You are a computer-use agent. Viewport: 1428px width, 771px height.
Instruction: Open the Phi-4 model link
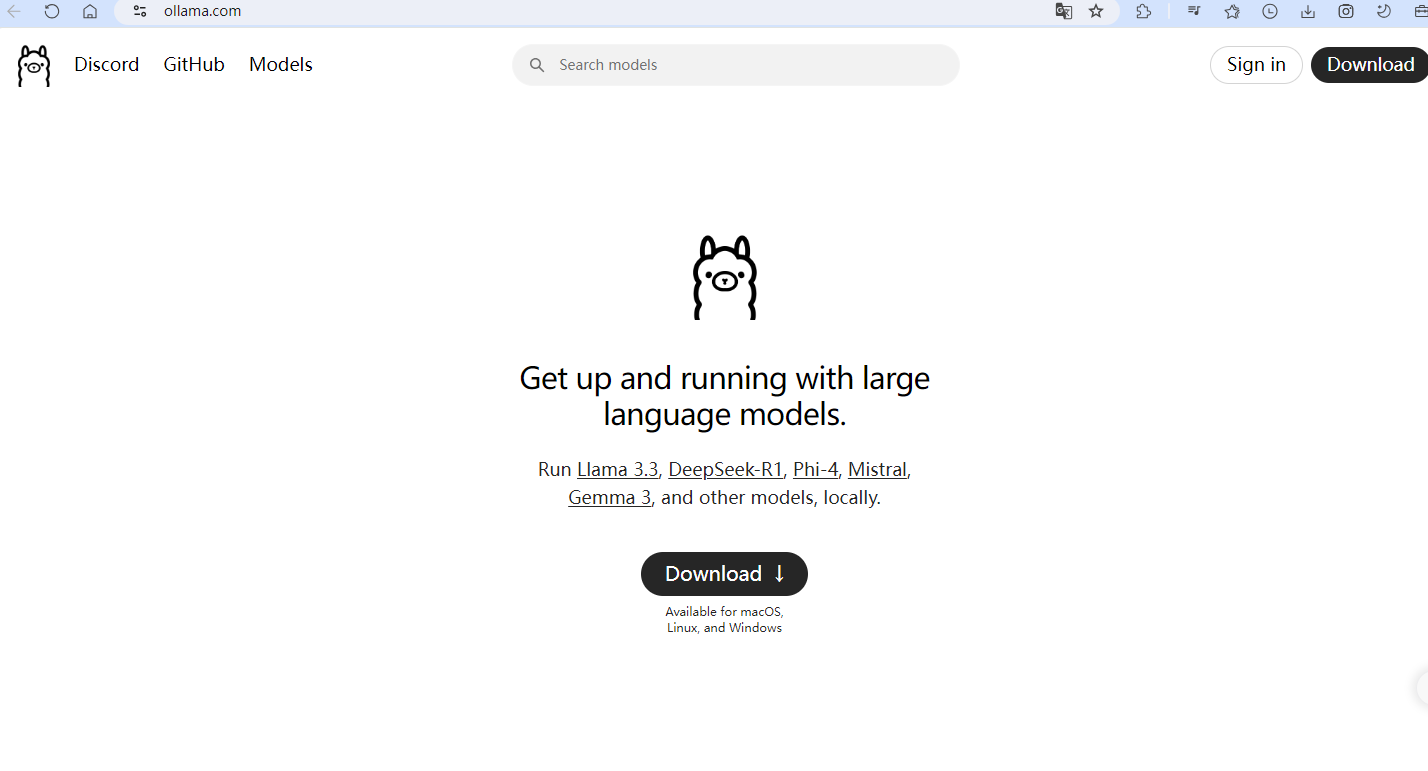tap(816, 469)
